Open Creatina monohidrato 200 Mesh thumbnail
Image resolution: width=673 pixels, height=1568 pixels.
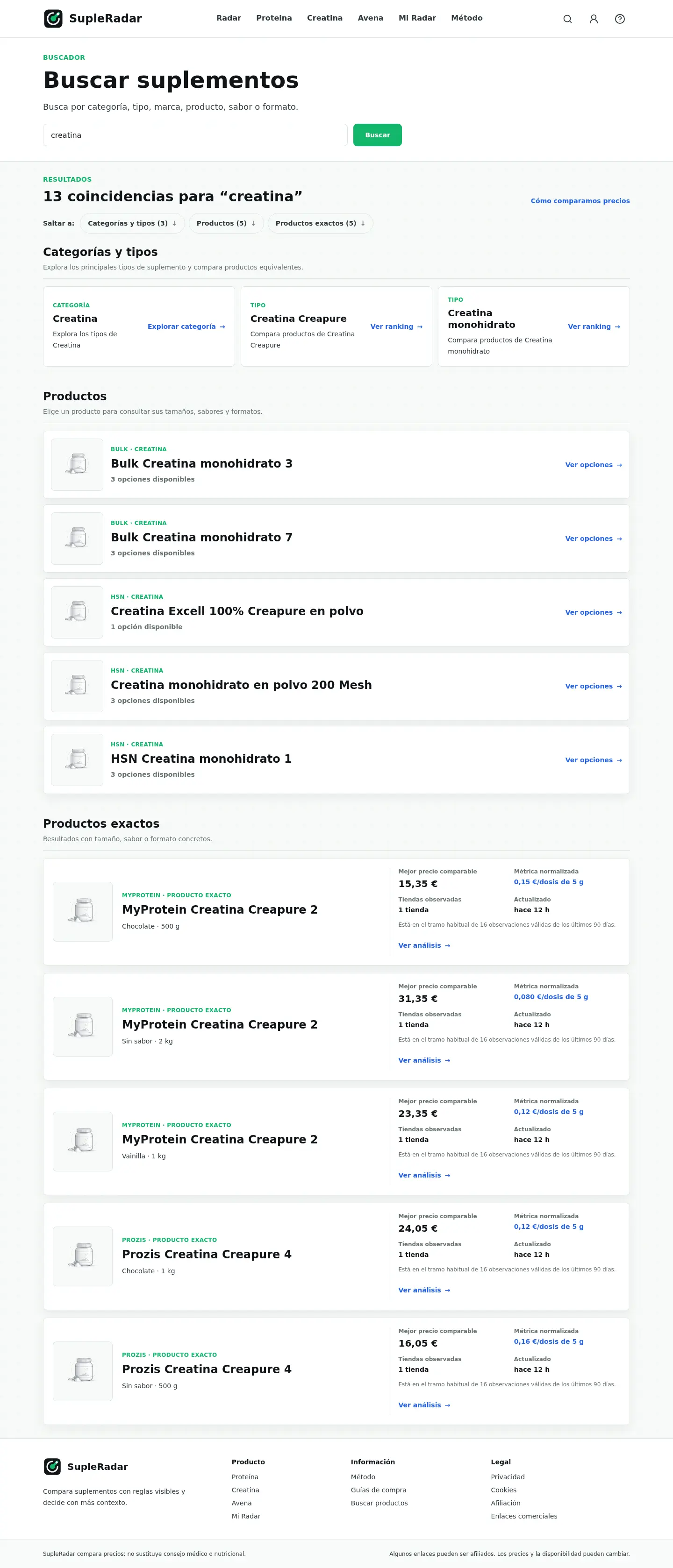point(77,685)
